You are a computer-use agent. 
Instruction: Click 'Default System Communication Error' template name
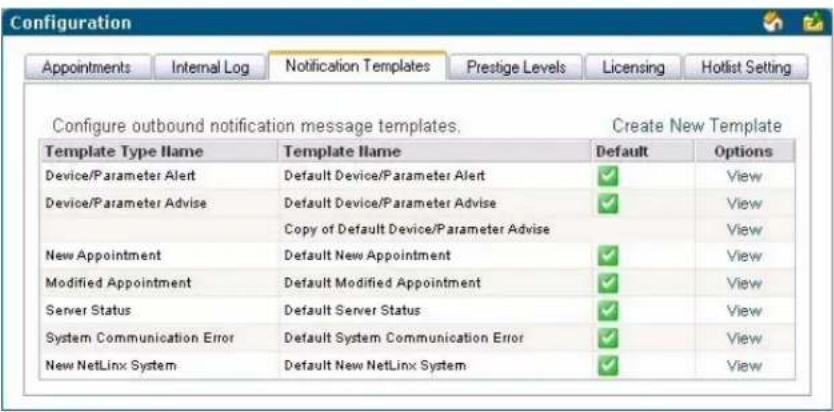404,338
